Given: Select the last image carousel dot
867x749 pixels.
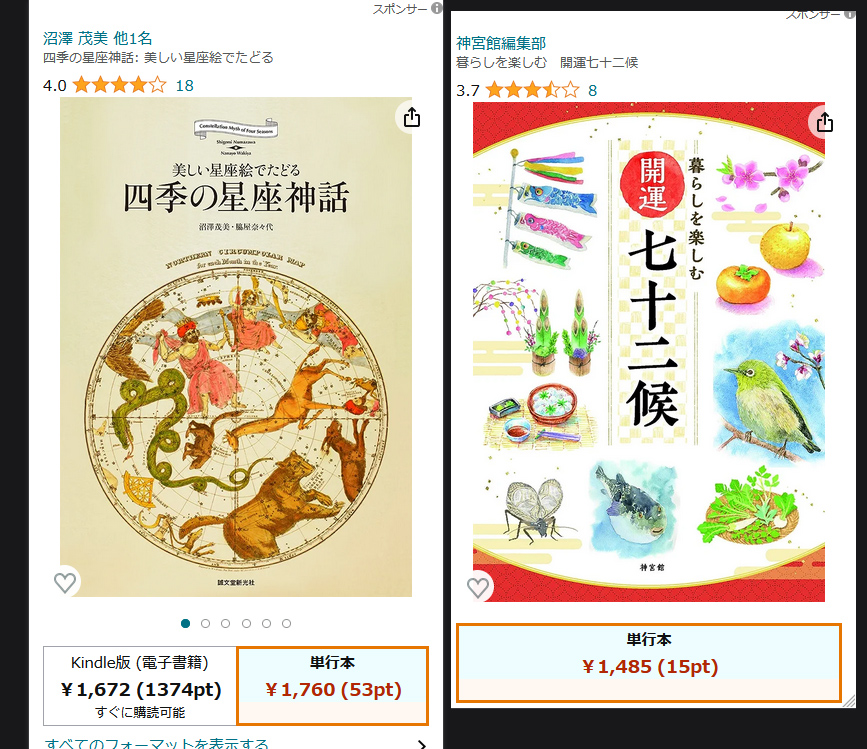Looking at the screenshot, I should [x=286, y=624].
